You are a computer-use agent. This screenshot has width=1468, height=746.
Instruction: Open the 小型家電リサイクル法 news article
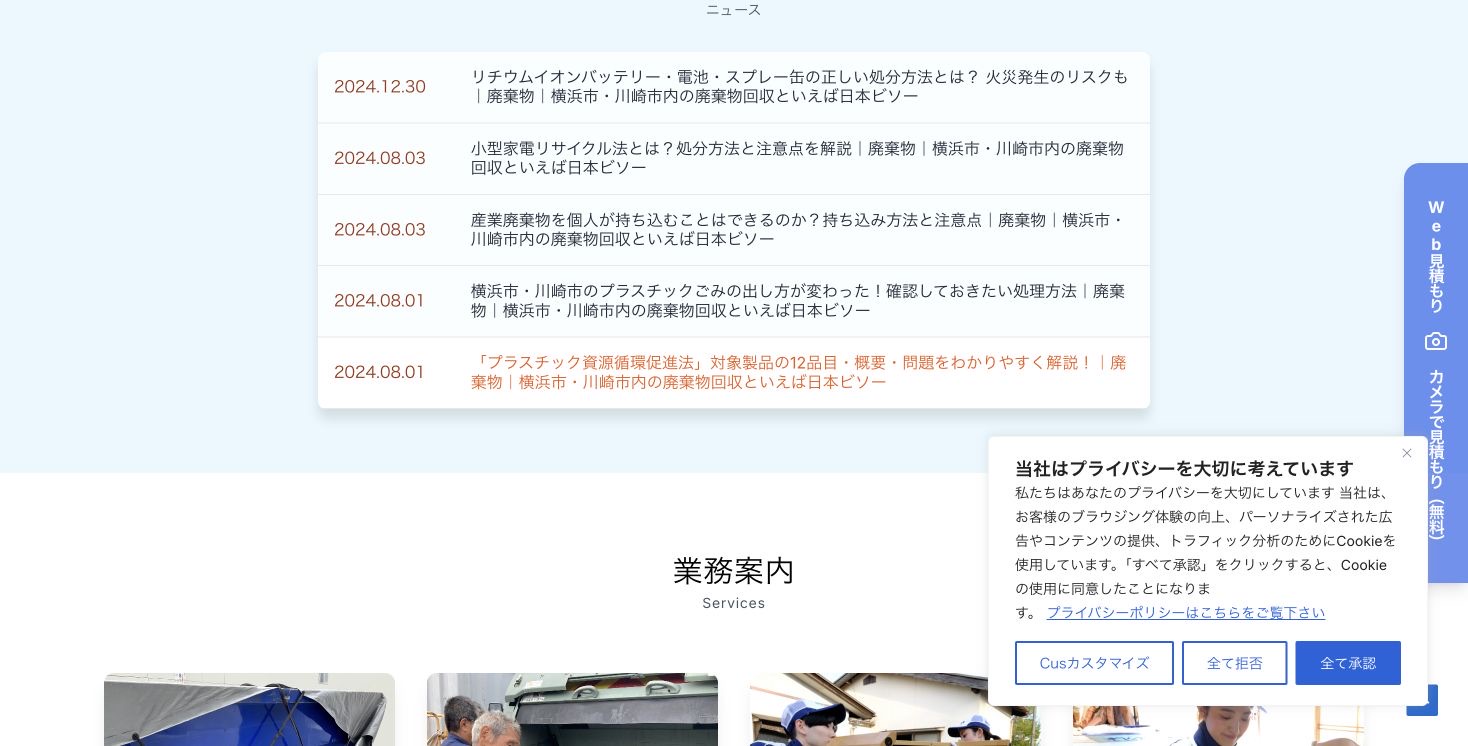(x=798, y=158)
